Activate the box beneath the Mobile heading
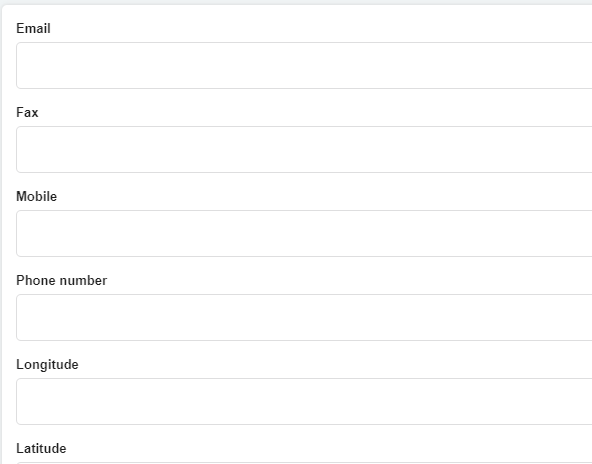Screen dimensions: 592x464 point(304,233)
